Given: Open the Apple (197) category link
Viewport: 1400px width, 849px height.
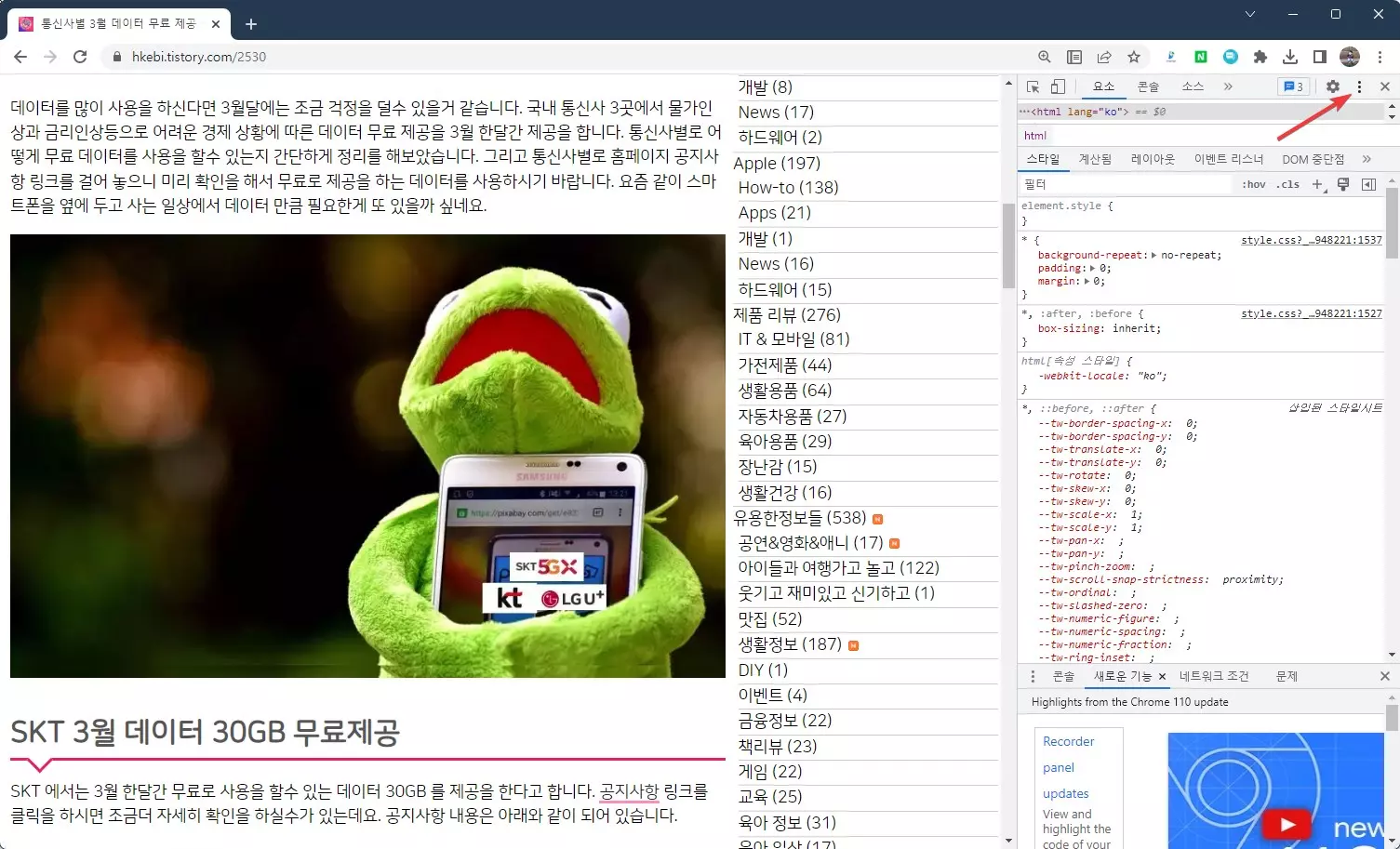Looking at the screenshot, I should click(778, 163).
